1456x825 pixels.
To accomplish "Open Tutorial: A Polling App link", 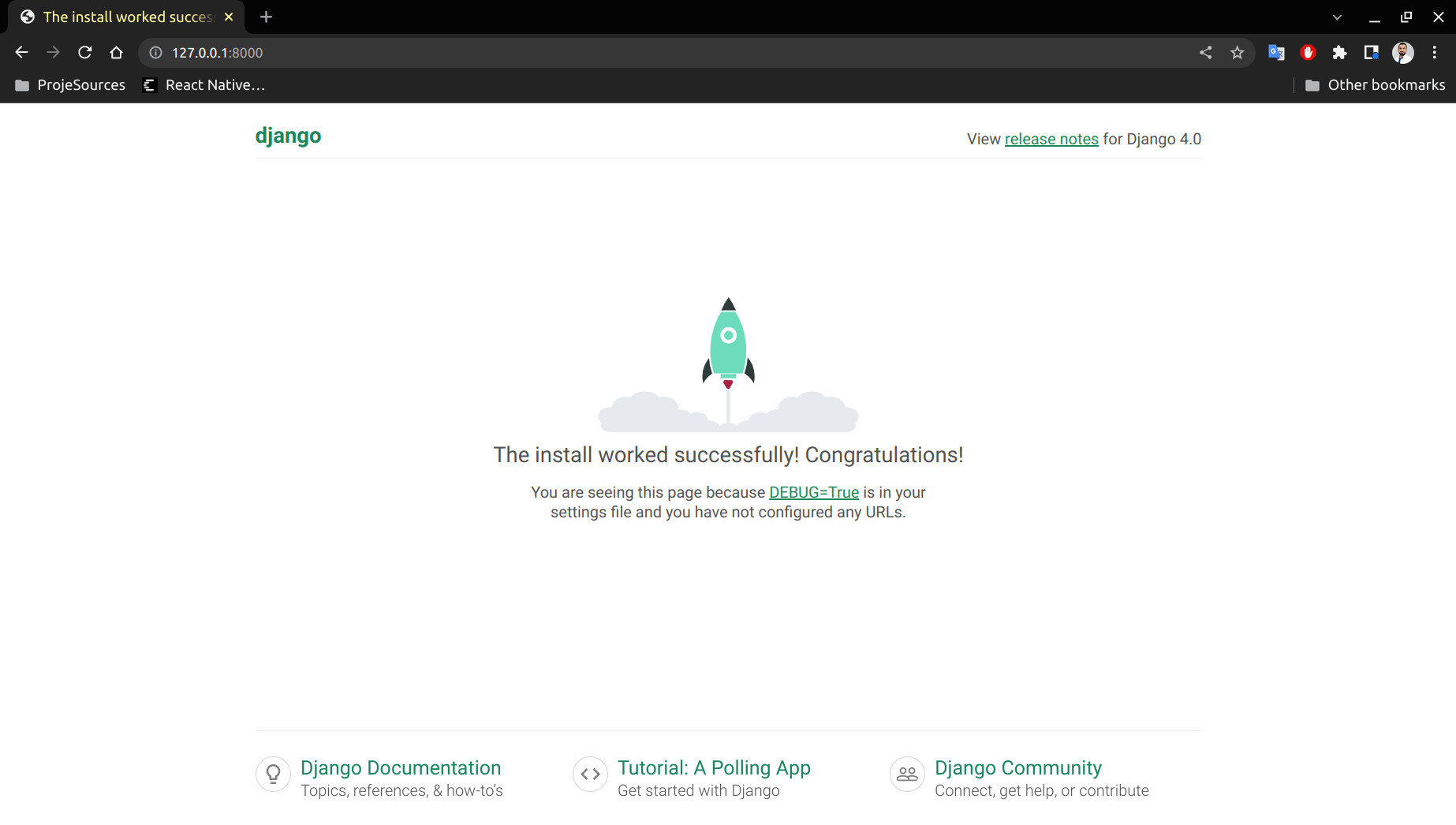I will (714, 768).
